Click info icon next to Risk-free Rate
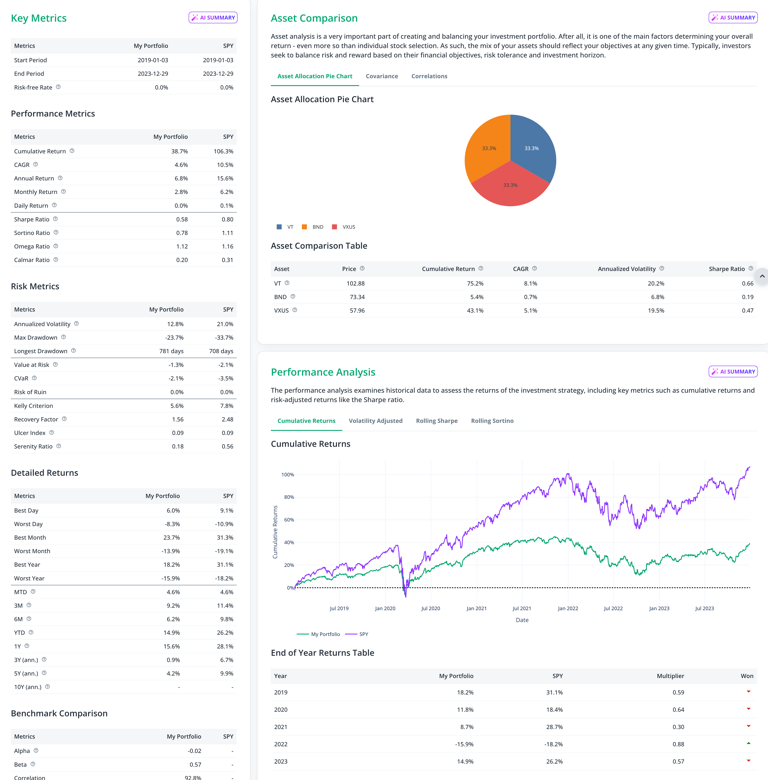Viewport: 768px width, 780px height. coord(58,87)
